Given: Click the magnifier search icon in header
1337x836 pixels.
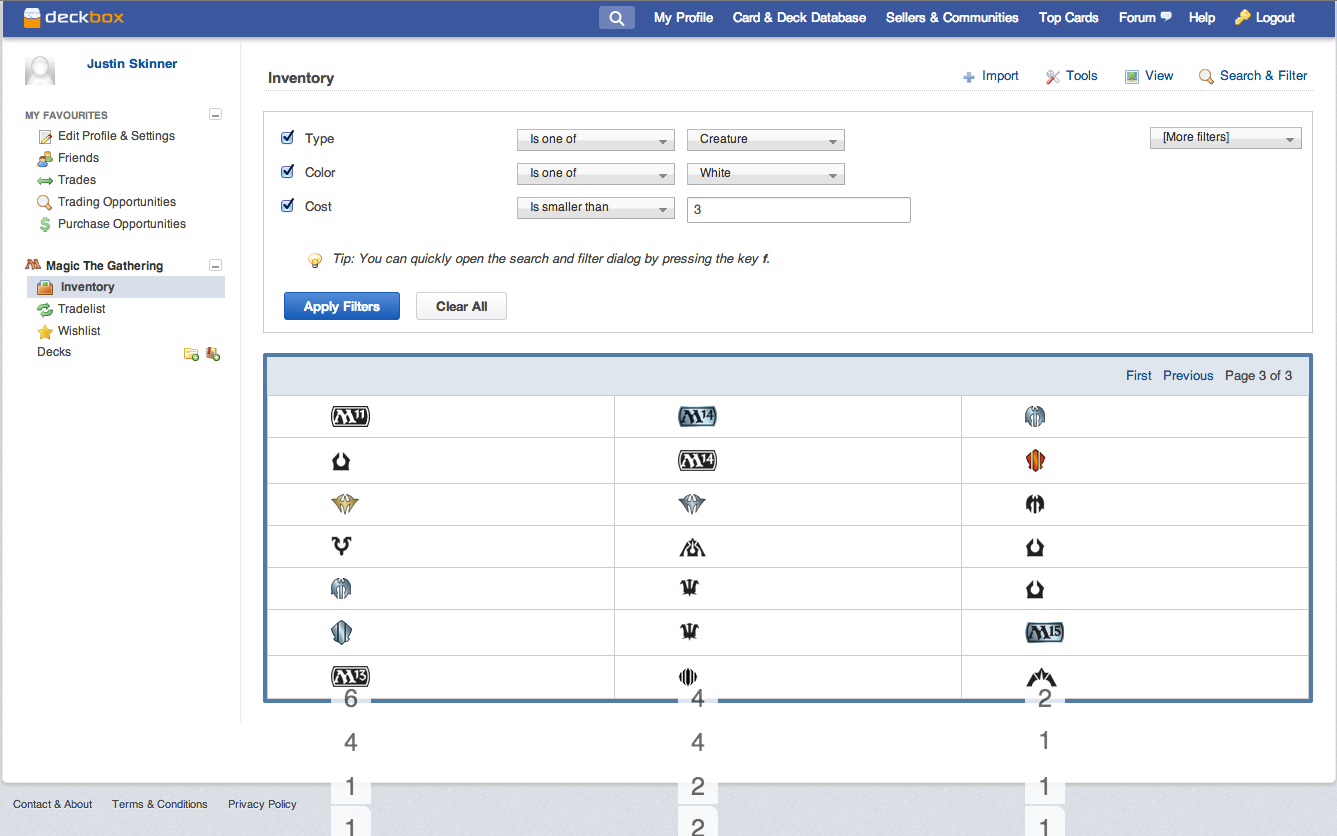Looking at the screenshot, I should (x=616, y=18).
